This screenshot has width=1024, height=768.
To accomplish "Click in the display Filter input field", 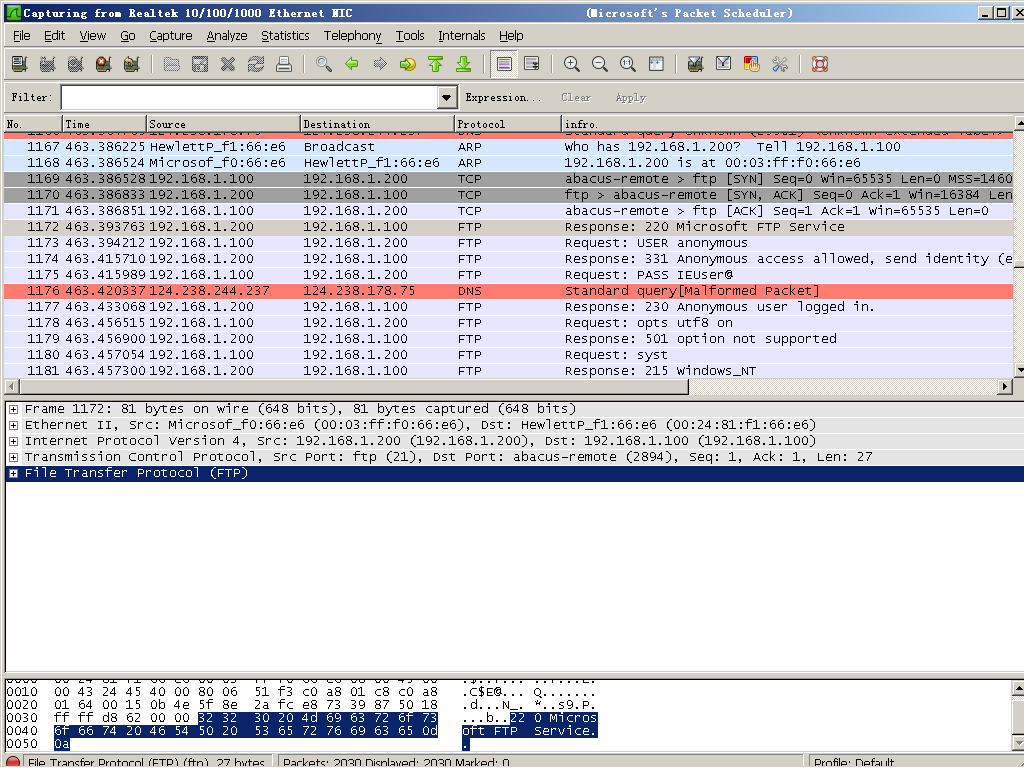I will point(250,97).
